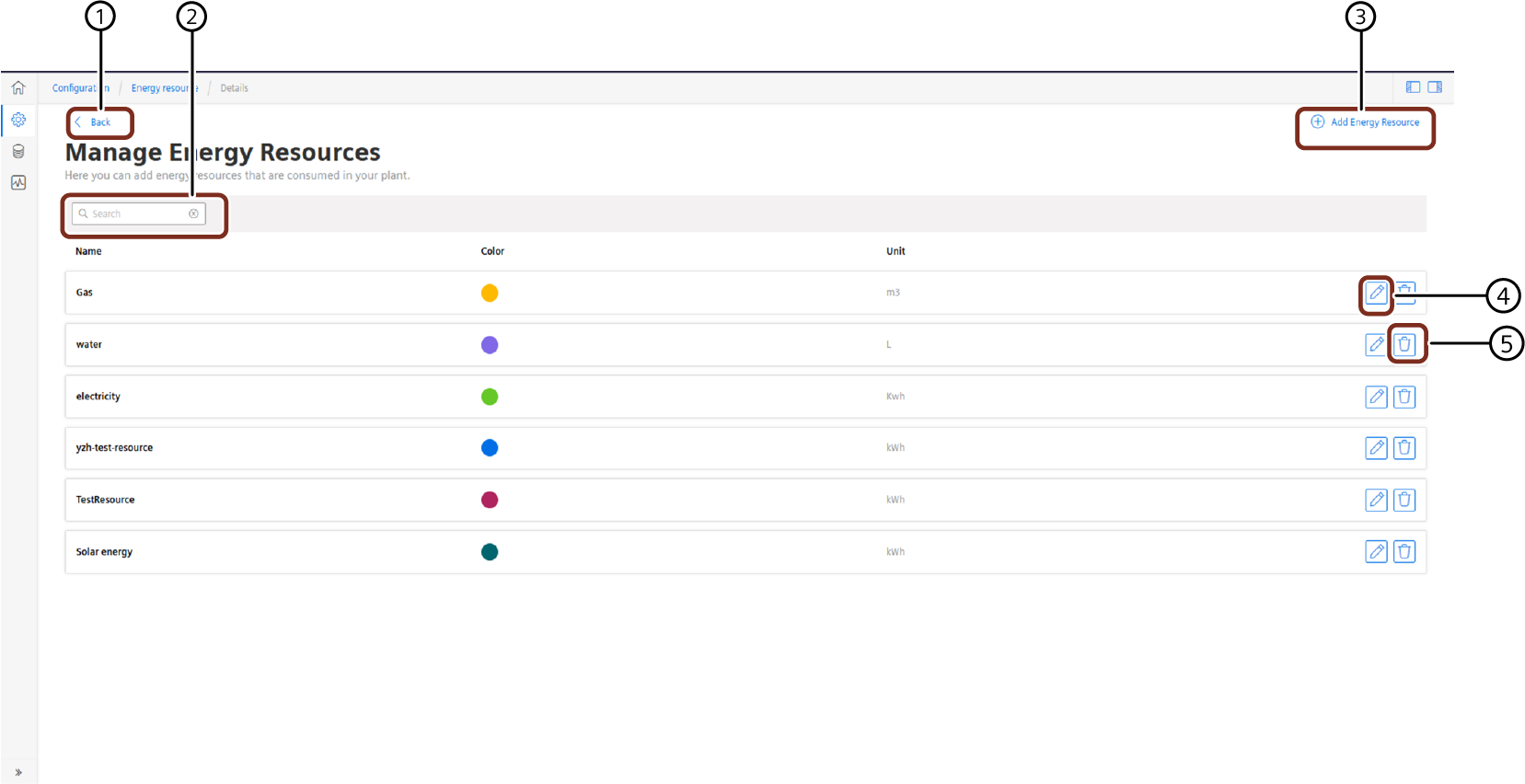Select the Details breadcrumb

(234, 88)
